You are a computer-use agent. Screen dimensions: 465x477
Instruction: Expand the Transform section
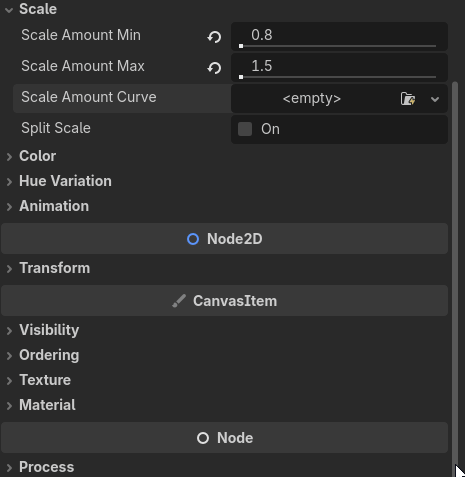[x=9, y=268]
